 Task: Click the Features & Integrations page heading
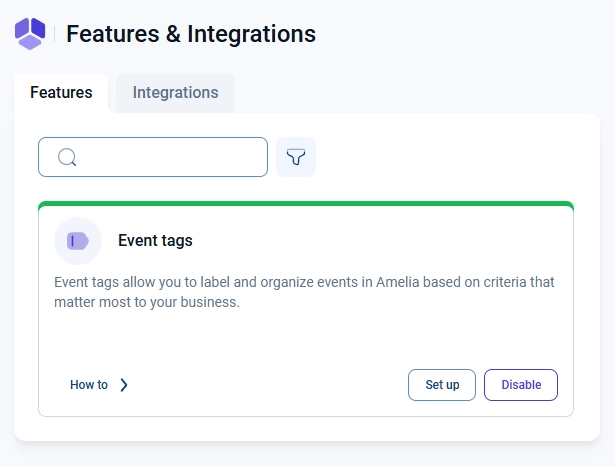coord(191,34)
